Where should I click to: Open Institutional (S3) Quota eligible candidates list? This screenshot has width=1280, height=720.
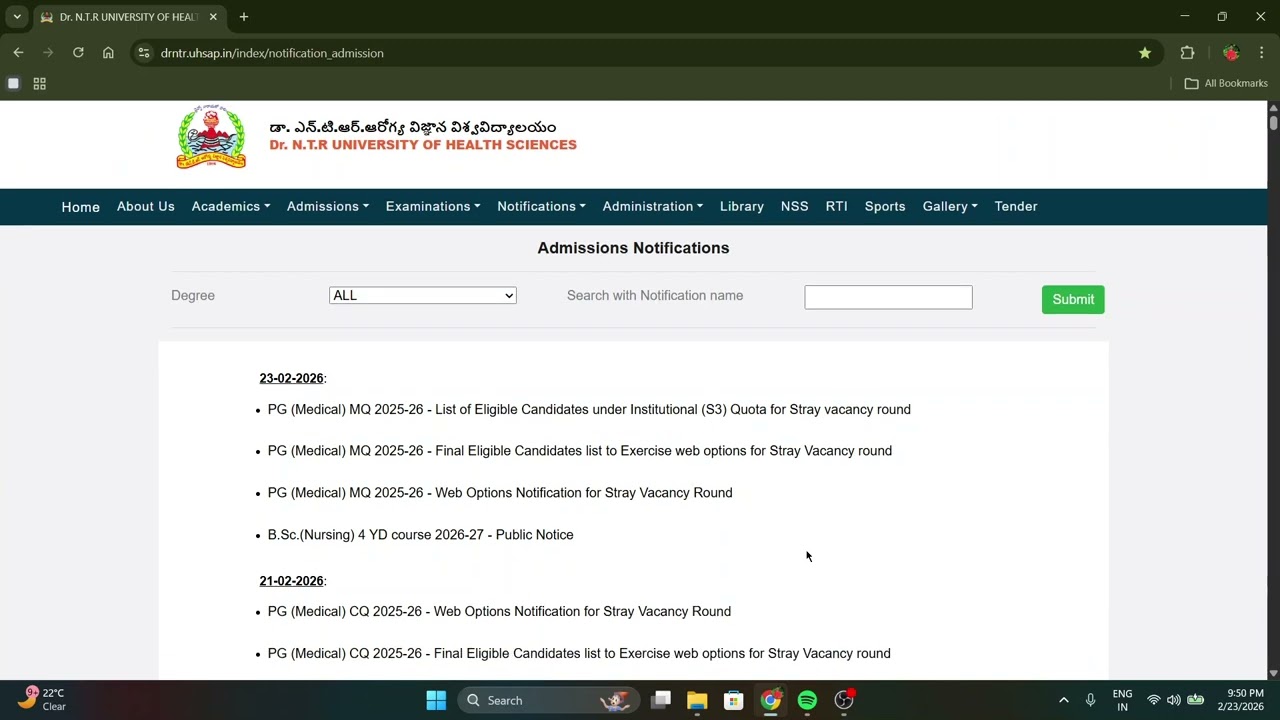pyautogui.click(x=589, y=409)
